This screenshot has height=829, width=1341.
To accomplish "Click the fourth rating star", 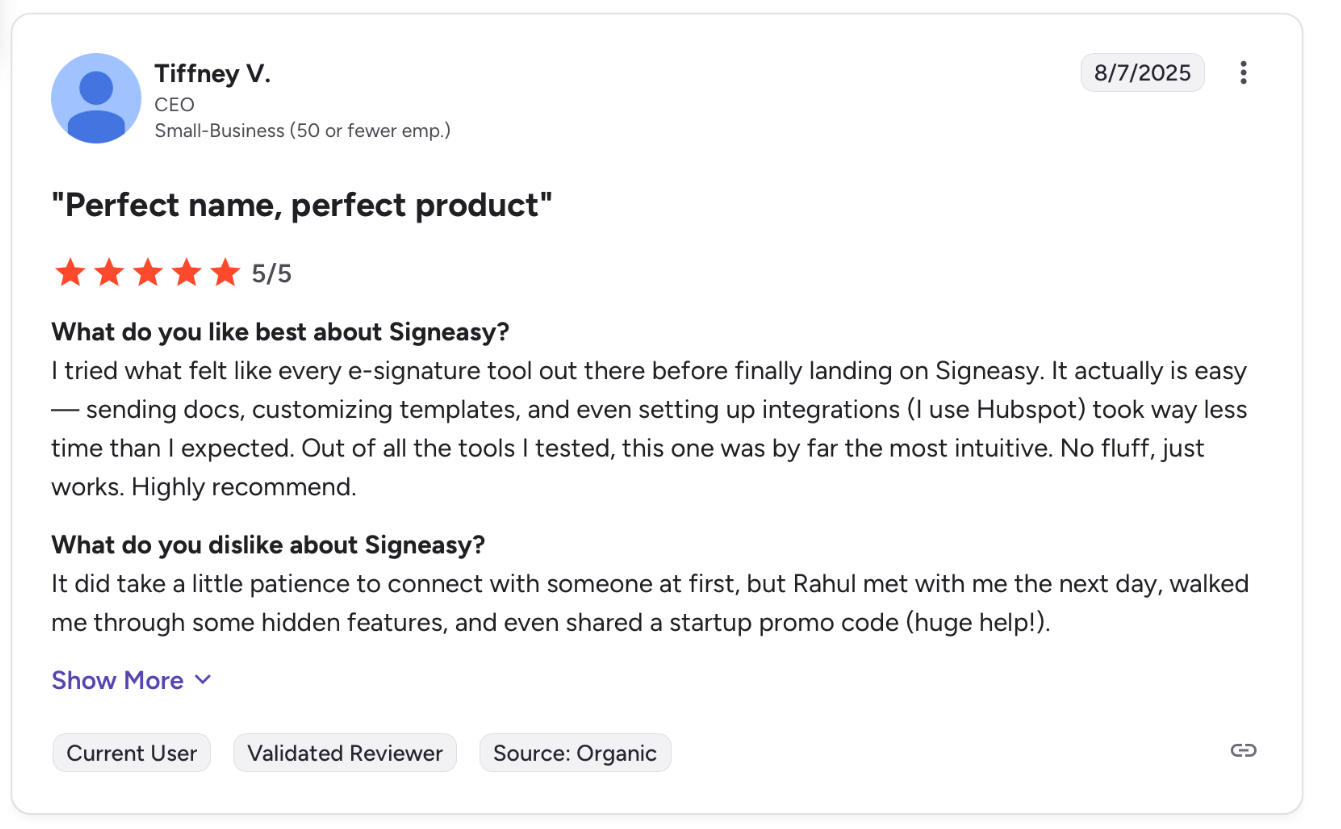I will 187,272.
